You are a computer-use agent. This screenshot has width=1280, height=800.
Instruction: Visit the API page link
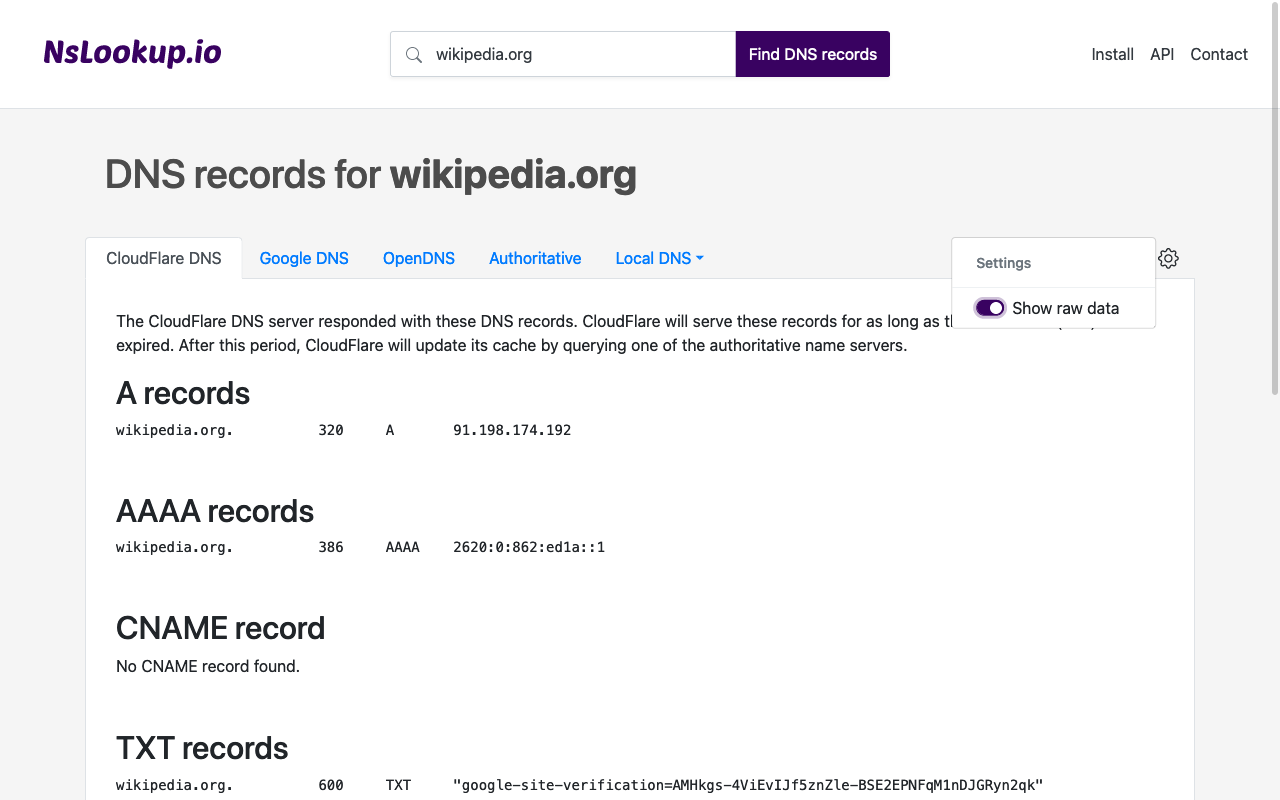coord(1162,54)
